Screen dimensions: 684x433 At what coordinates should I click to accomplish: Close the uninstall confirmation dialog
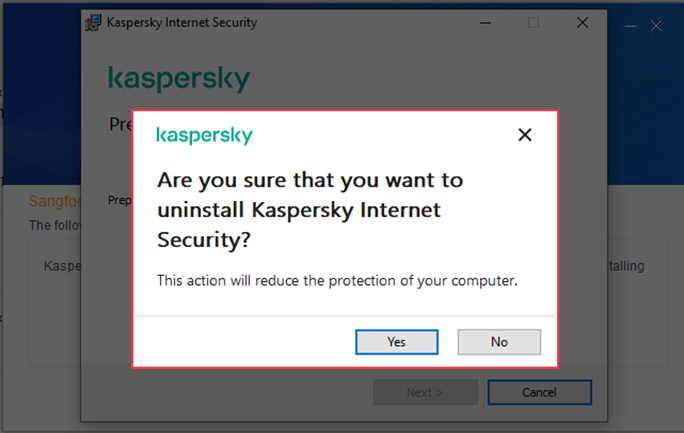coord(524,135)
